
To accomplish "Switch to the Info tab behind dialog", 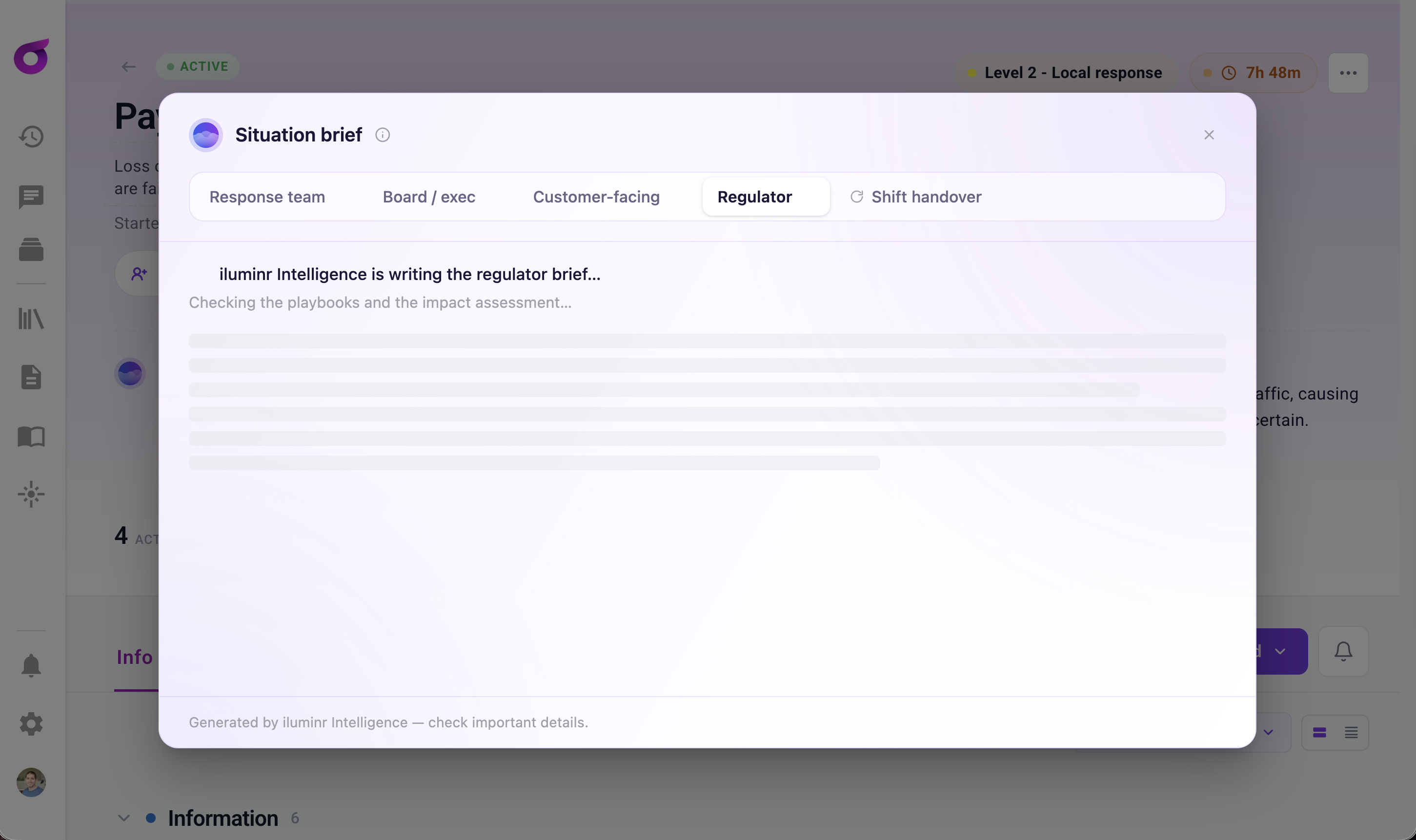I will pyautogui.click(x=135, y=657).
